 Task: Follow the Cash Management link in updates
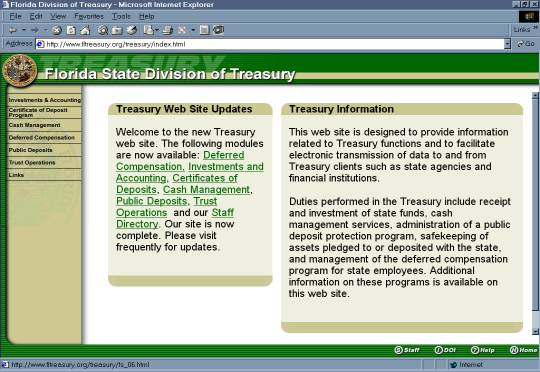[206, 189]
